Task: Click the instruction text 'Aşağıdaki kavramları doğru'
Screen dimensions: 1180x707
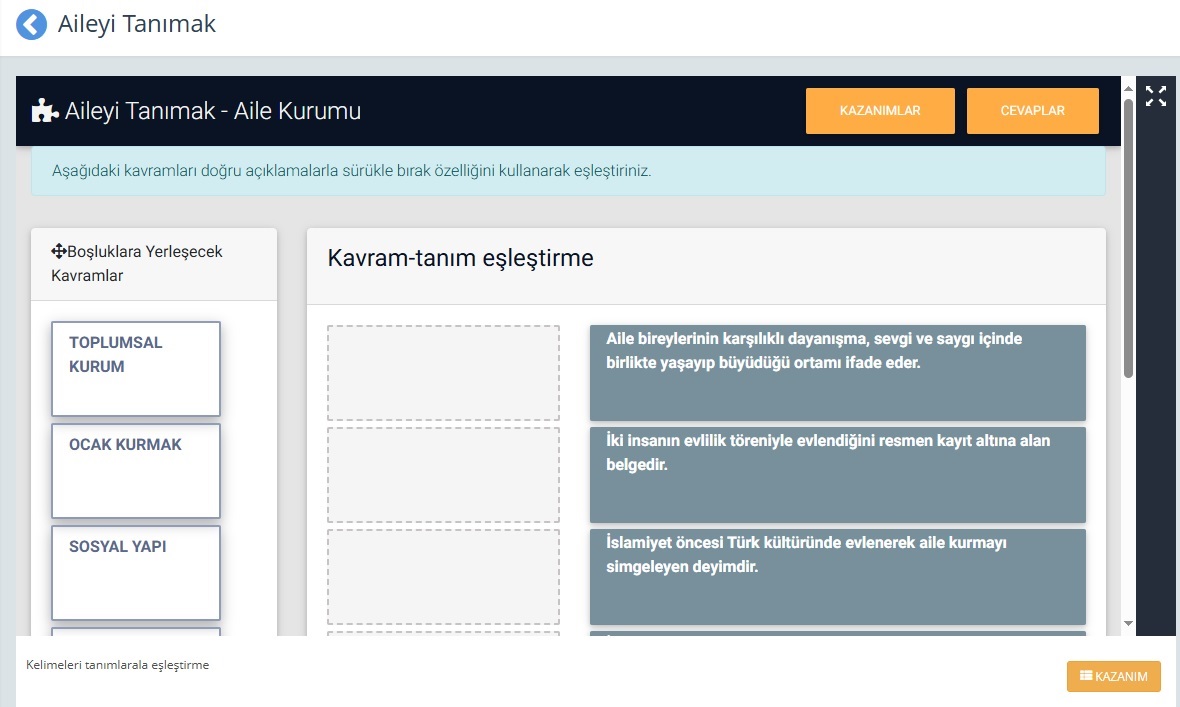Action: click(x=351, y=171)
